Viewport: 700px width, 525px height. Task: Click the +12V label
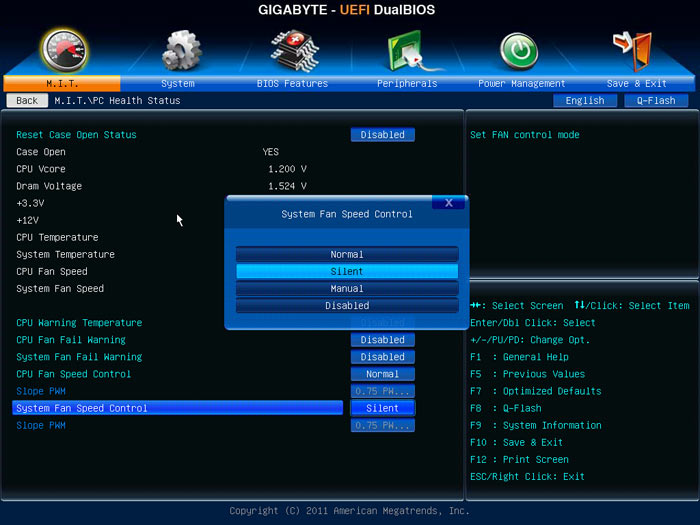28,220
